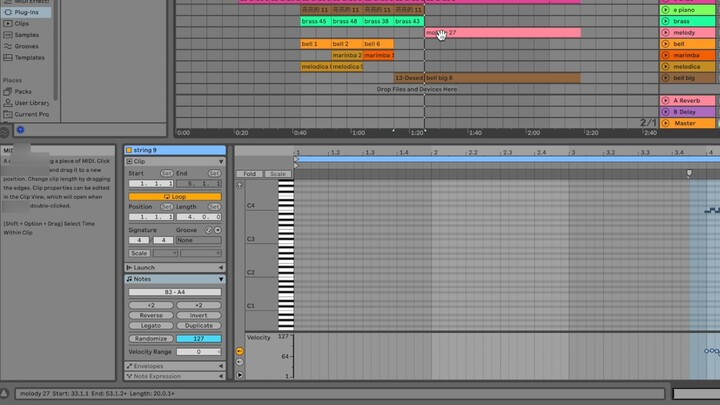
Task: Toggle Scale highlighting in piano roll
Action: click(277, 174)
